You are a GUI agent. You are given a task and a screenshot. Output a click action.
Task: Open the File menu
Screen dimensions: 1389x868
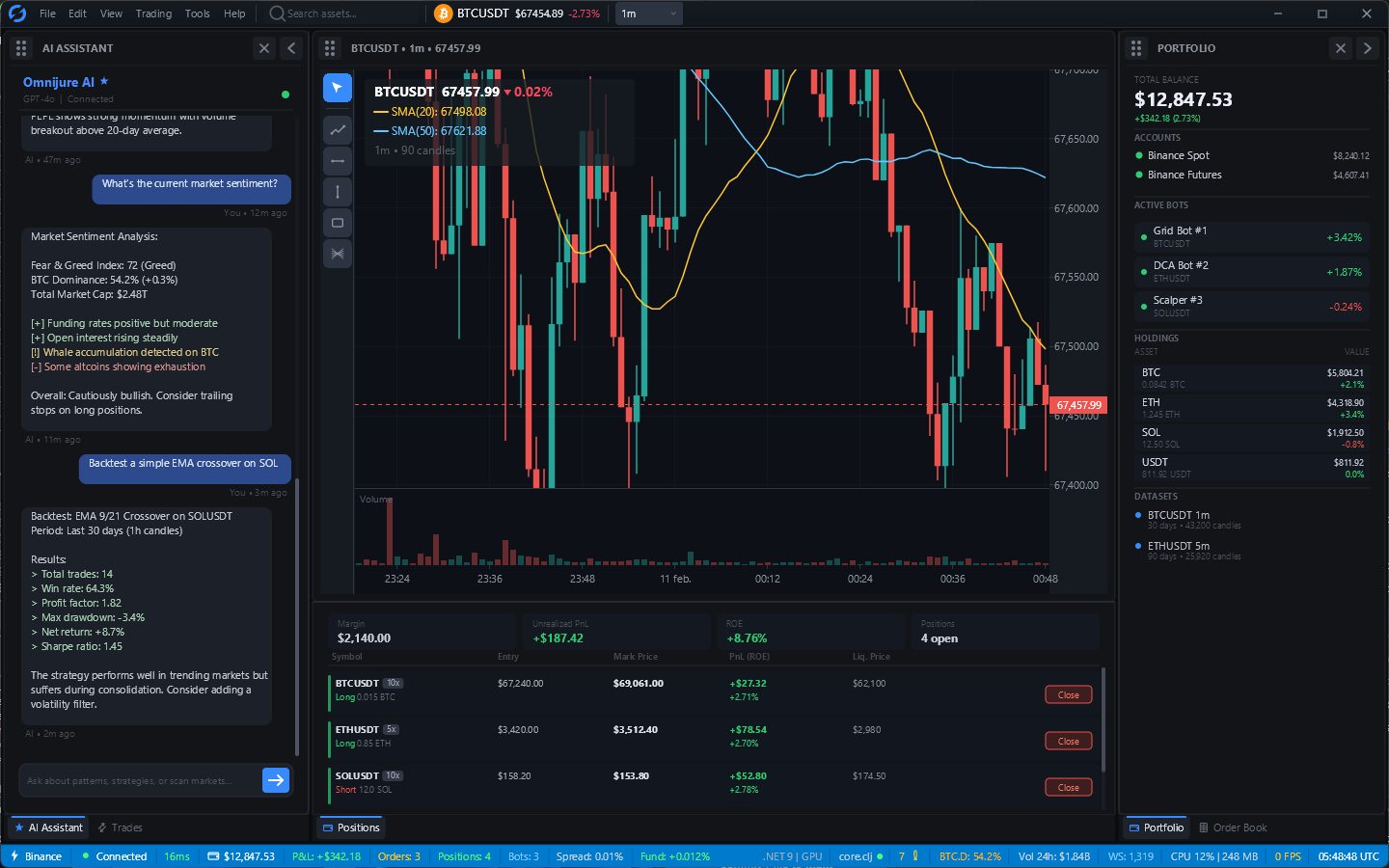(x=47, y=14)
